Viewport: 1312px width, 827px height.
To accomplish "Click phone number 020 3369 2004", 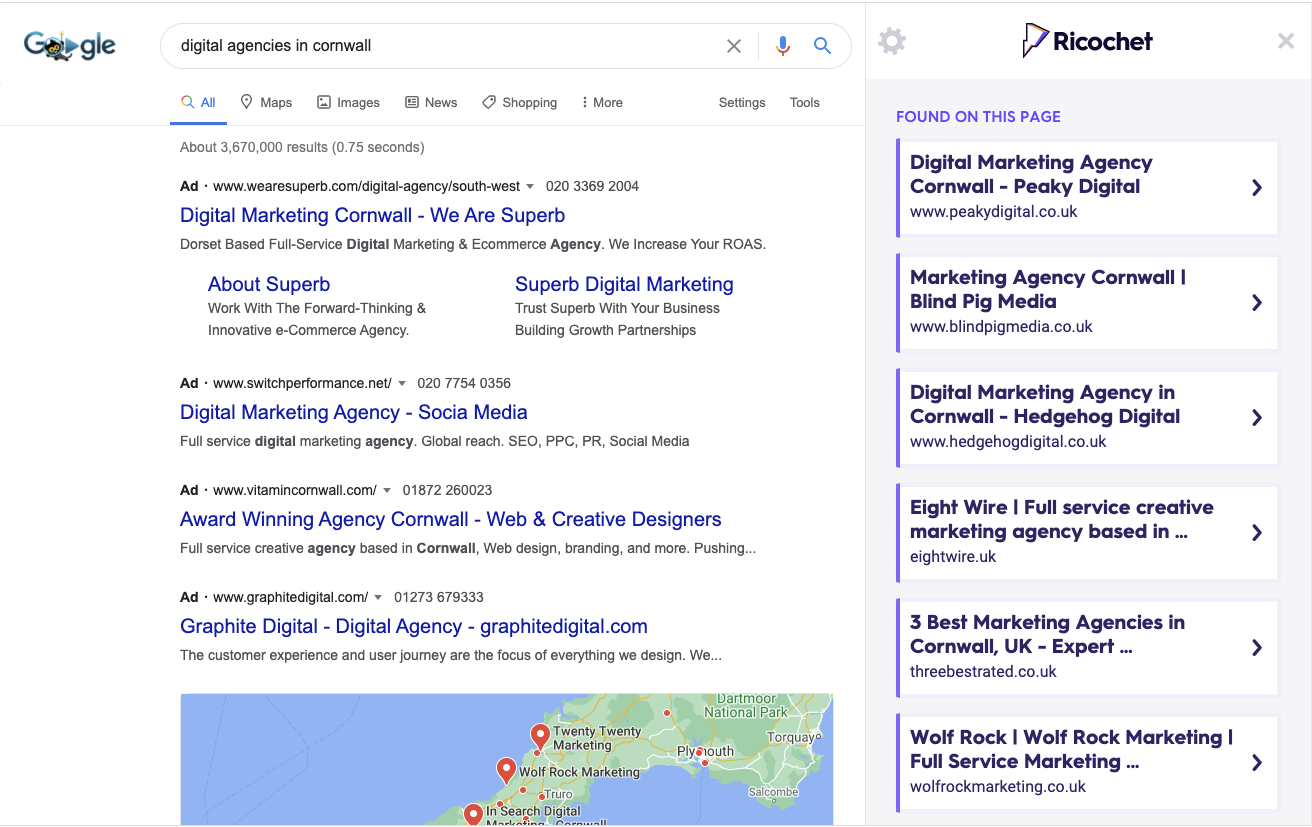I will [592, 186].
